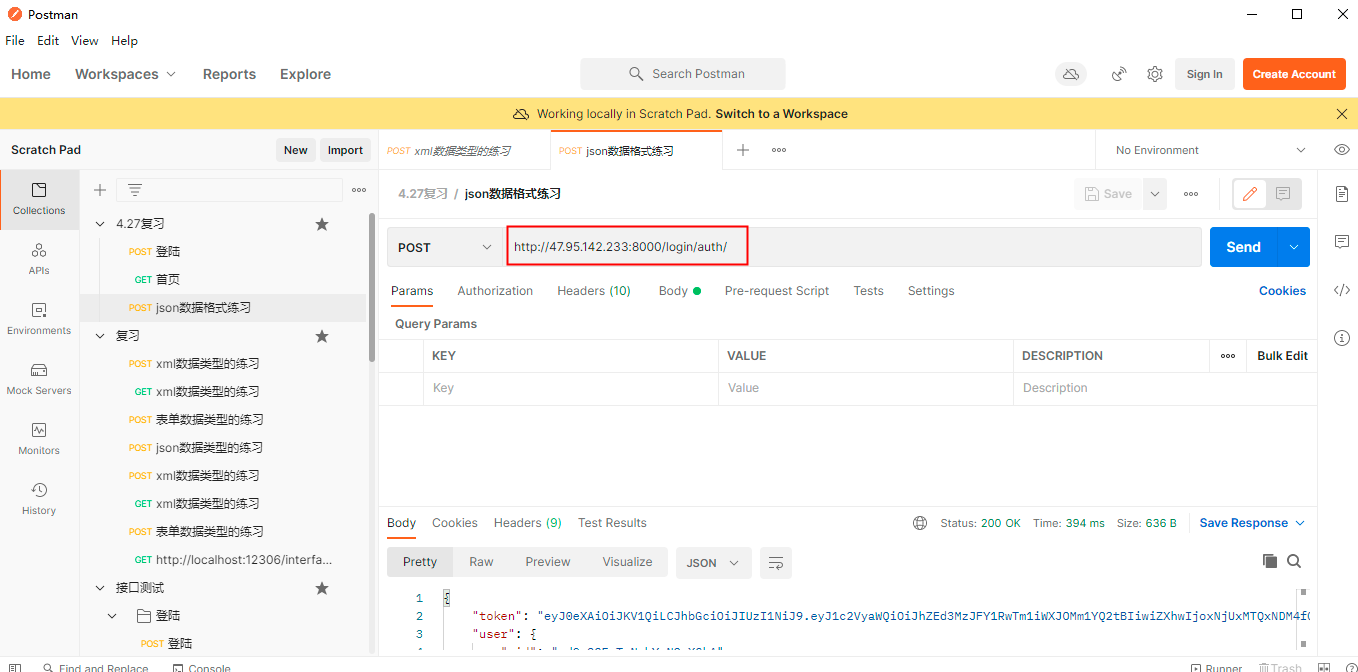Image resolution: width=1358 pixels, height=672 pixels.
Task: Open the Send button dropdown arrow
Action: pyautogui.click(x=1294, y=247)
